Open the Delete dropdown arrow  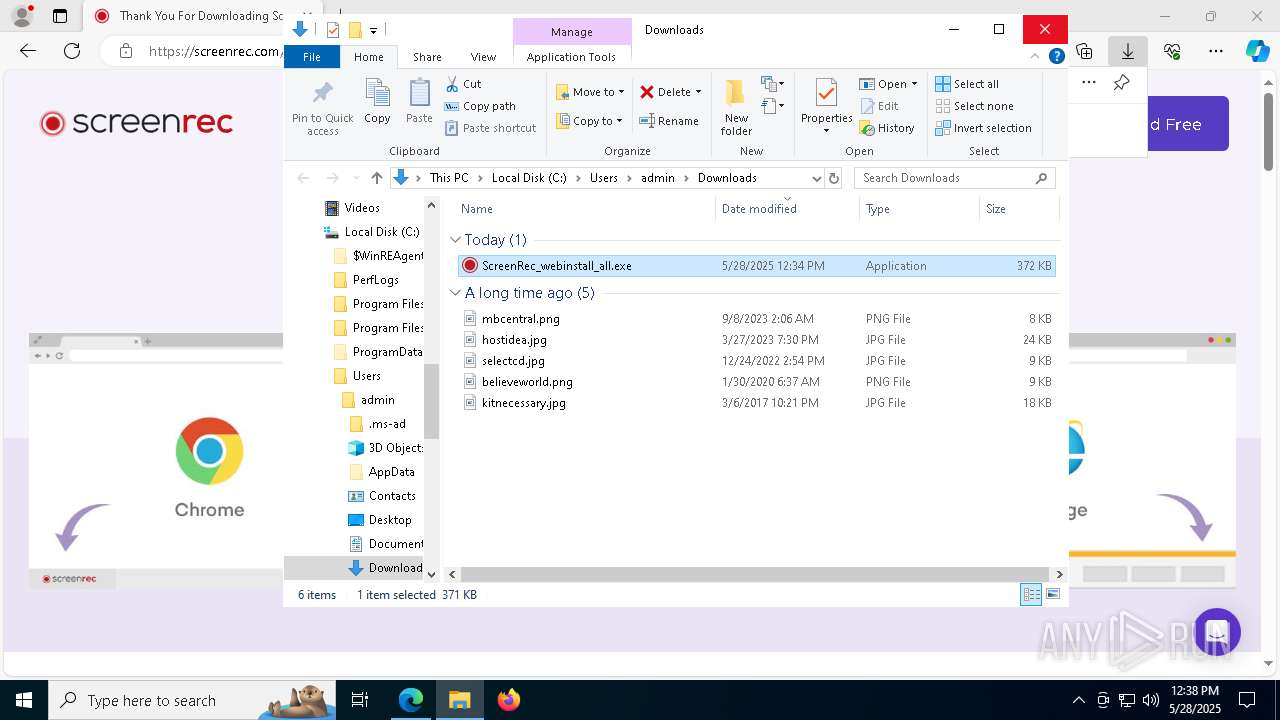[x=698, y=92]
